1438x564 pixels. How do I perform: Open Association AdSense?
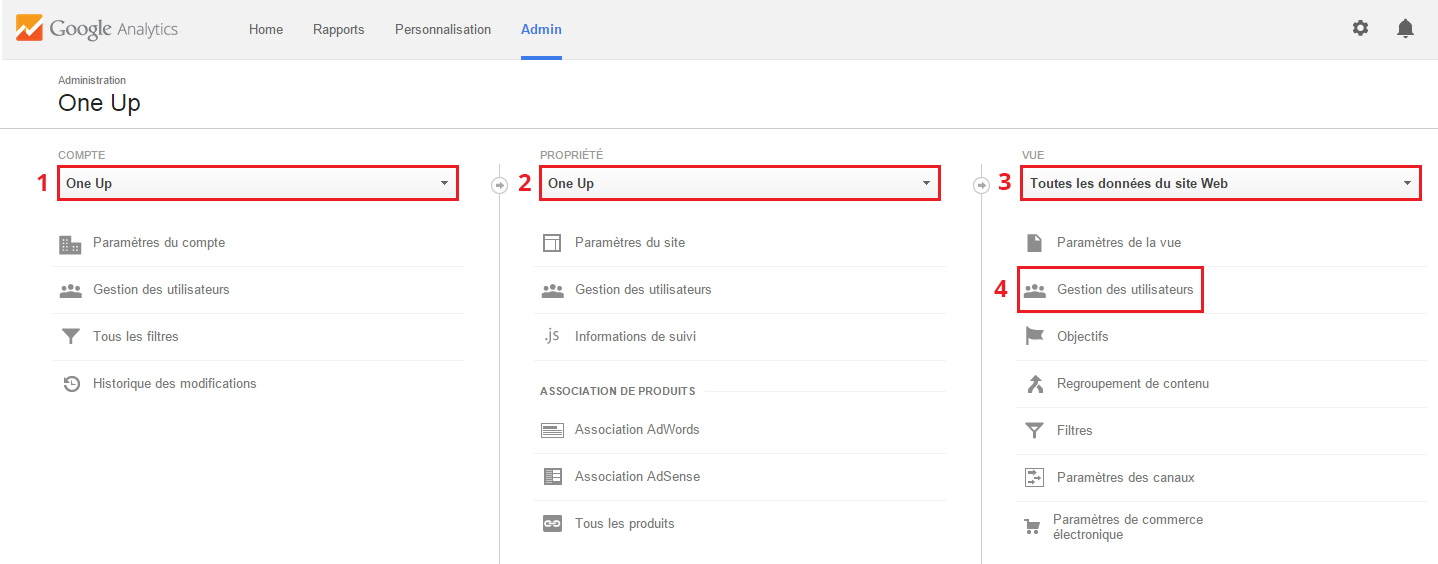click(637, 477)
